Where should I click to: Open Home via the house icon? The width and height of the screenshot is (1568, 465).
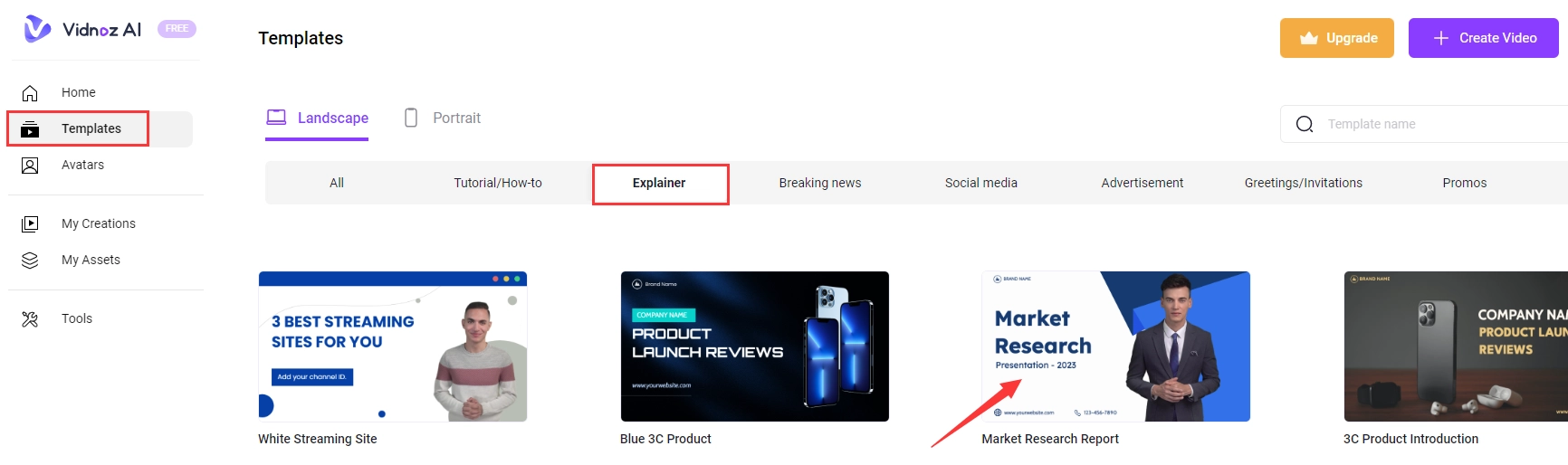click(30, 92)
